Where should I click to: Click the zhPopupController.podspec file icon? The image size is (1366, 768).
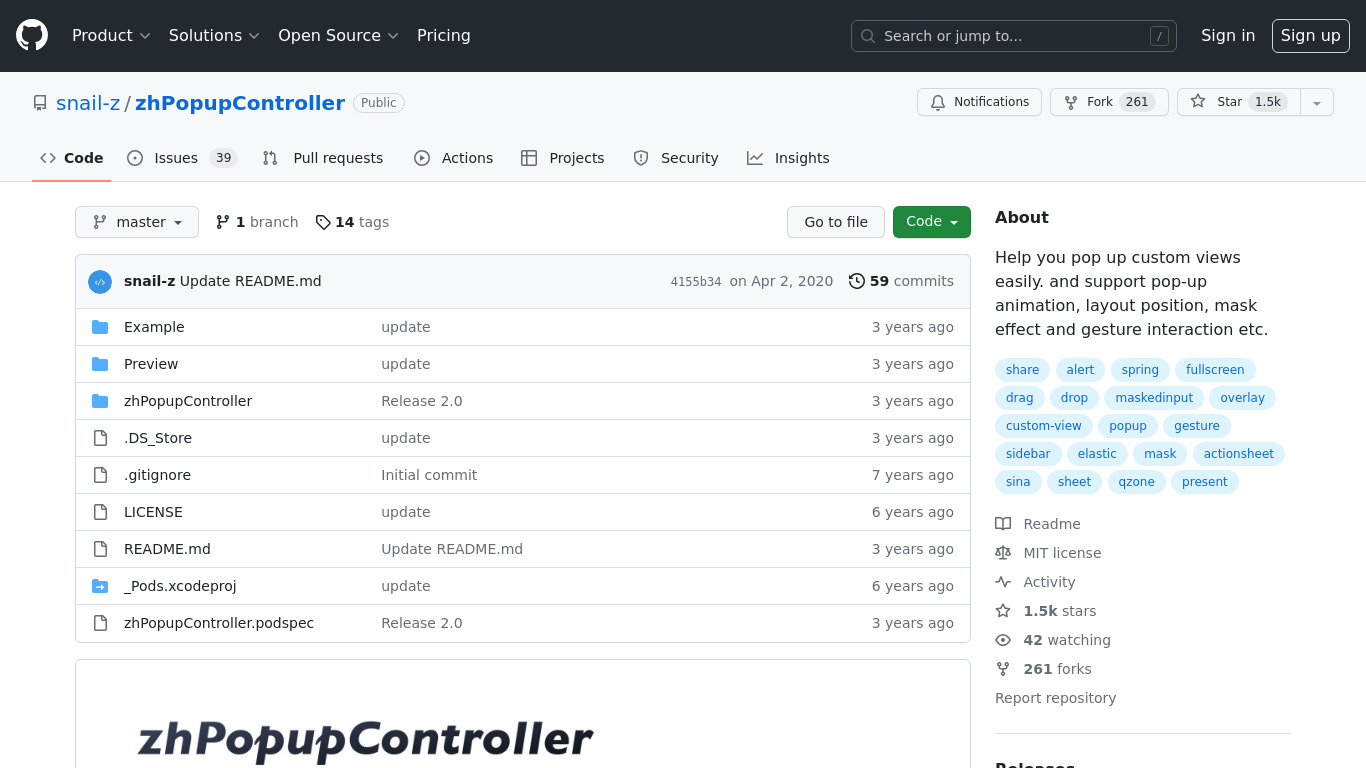click(100, 623)
